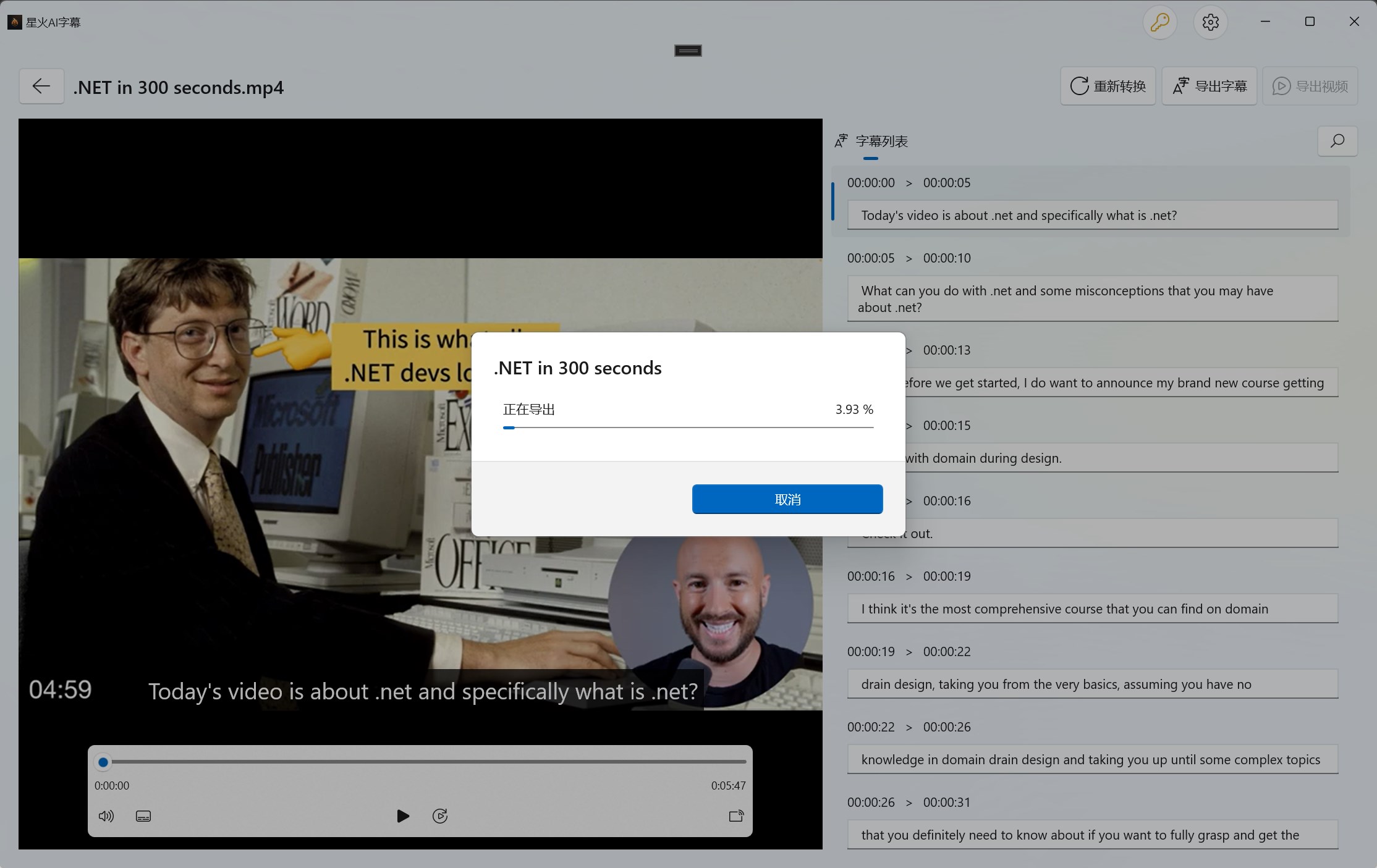Cancel export with 取消 button
Viewport: 1377px width, 868px height.
click(x=787, y=499)
